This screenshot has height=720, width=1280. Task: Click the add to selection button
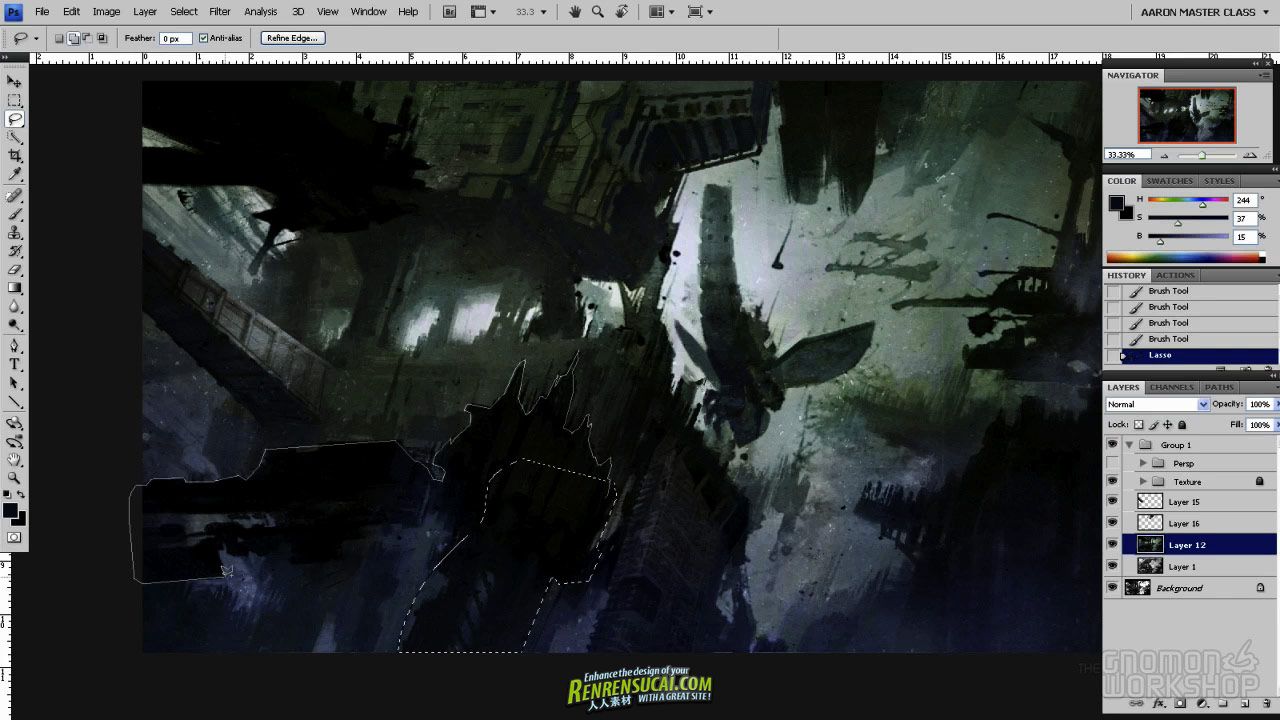coord(74,38)
